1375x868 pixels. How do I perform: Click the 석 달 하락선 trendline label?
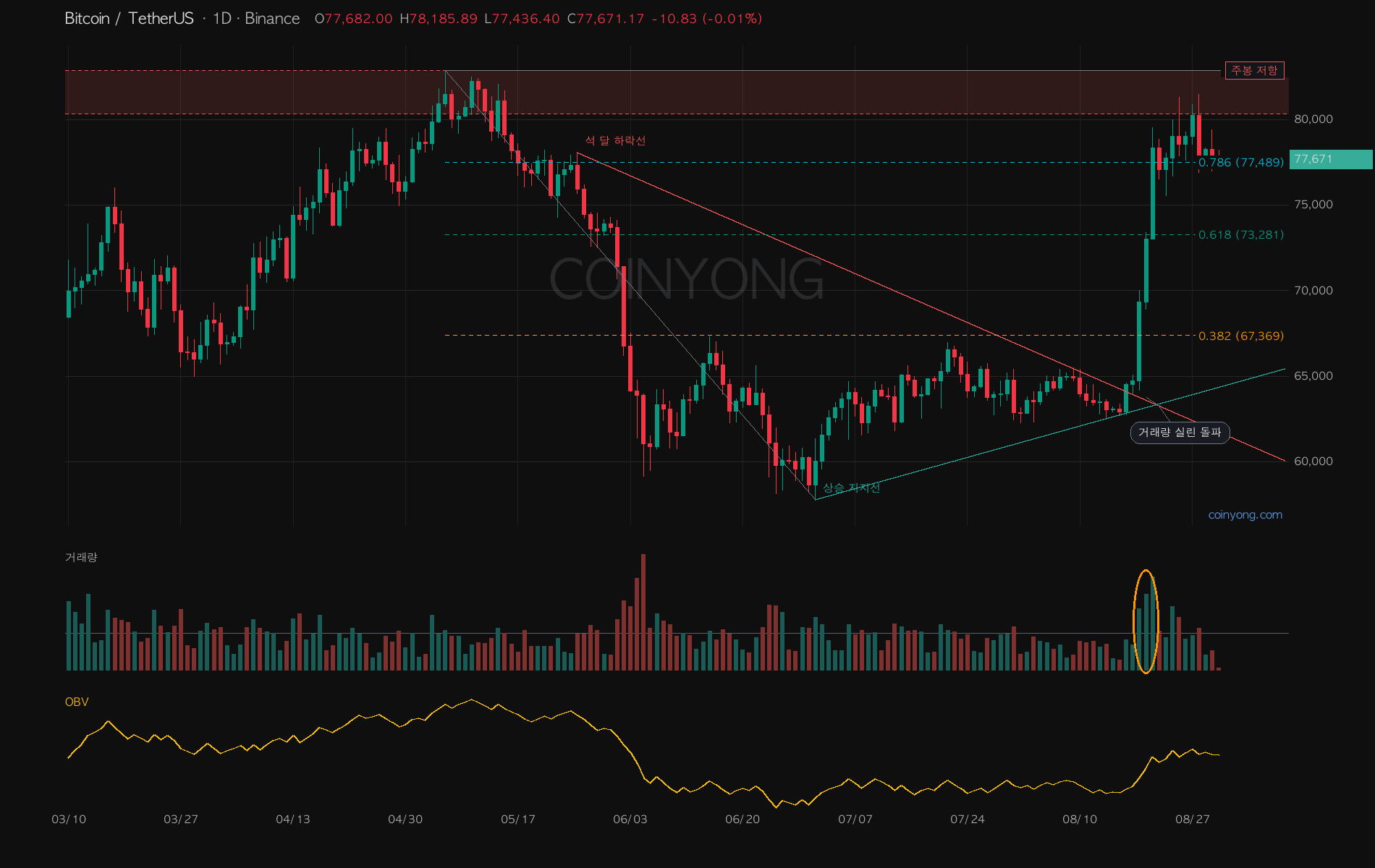point(615,140)
